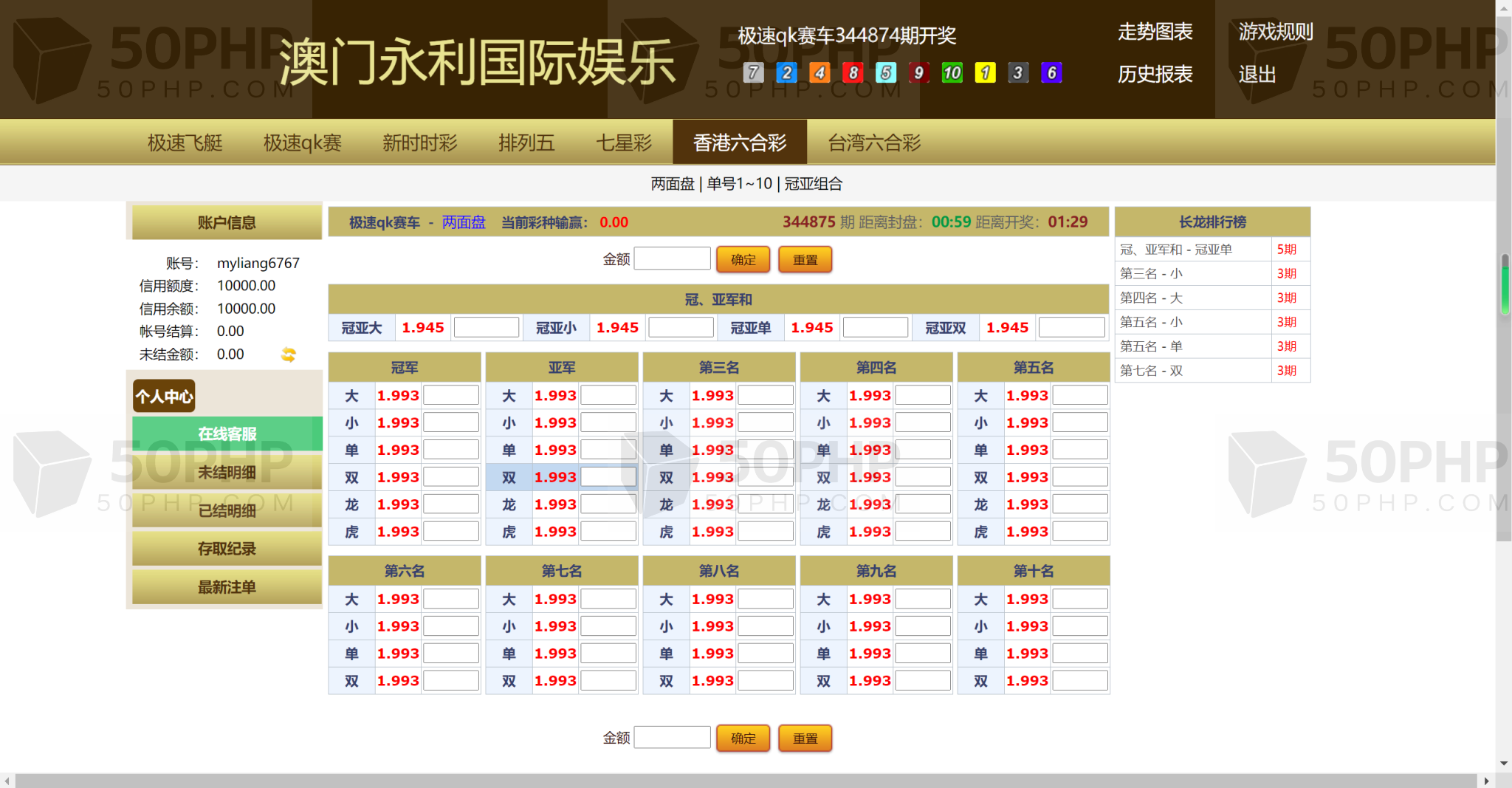Click the red number 8 result ball
1512x788 pixels.
click(853, 72)
